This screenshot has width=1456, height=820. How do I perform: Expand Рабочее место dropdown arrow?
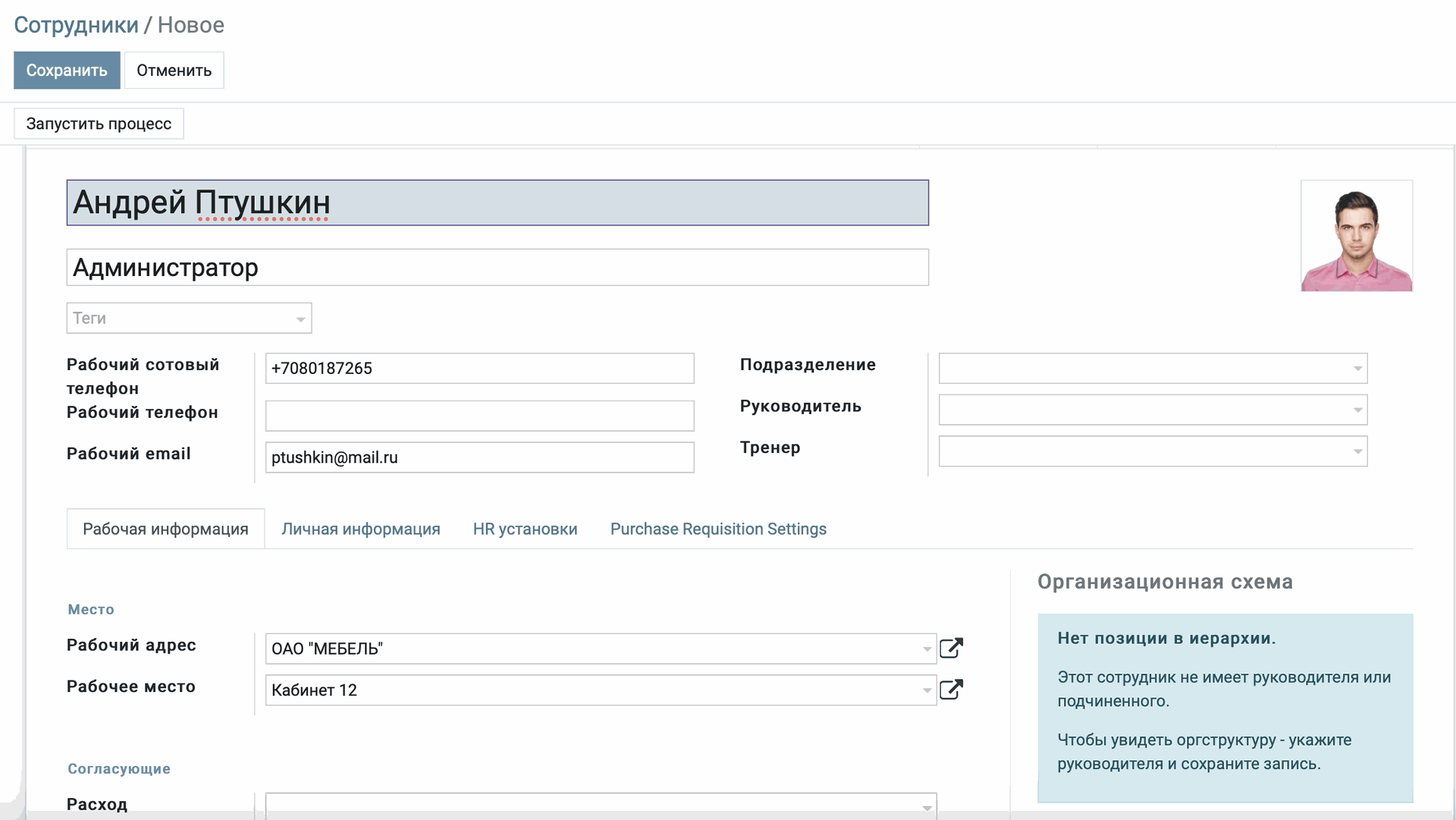(x=927, y=690)
